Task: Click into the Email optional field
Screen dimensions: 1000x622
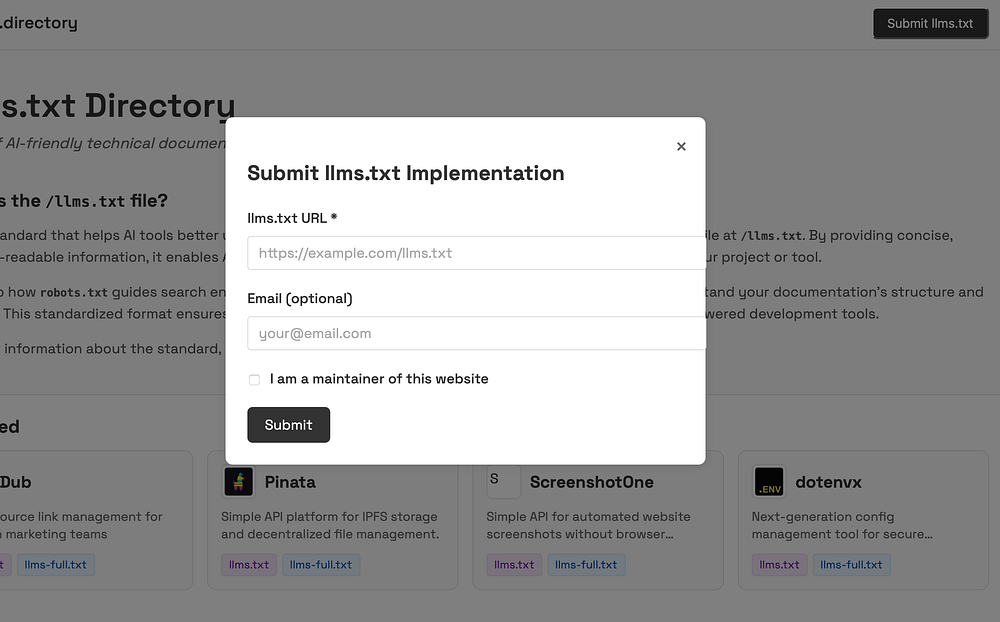Action: [476, 334]
